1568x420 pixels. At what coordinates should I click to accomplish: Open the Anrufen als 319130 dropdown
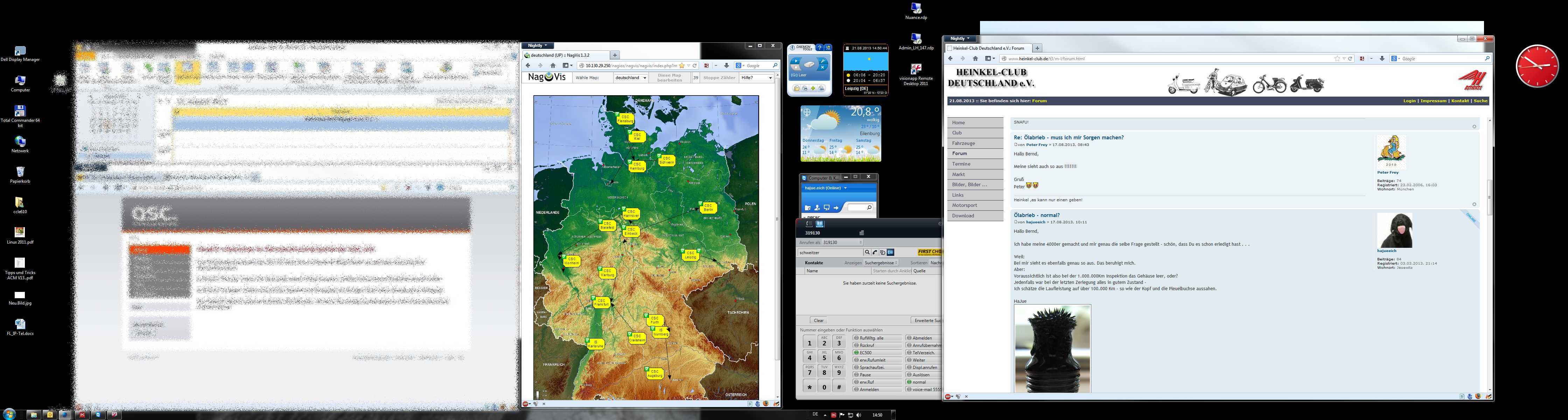(842, 242)
